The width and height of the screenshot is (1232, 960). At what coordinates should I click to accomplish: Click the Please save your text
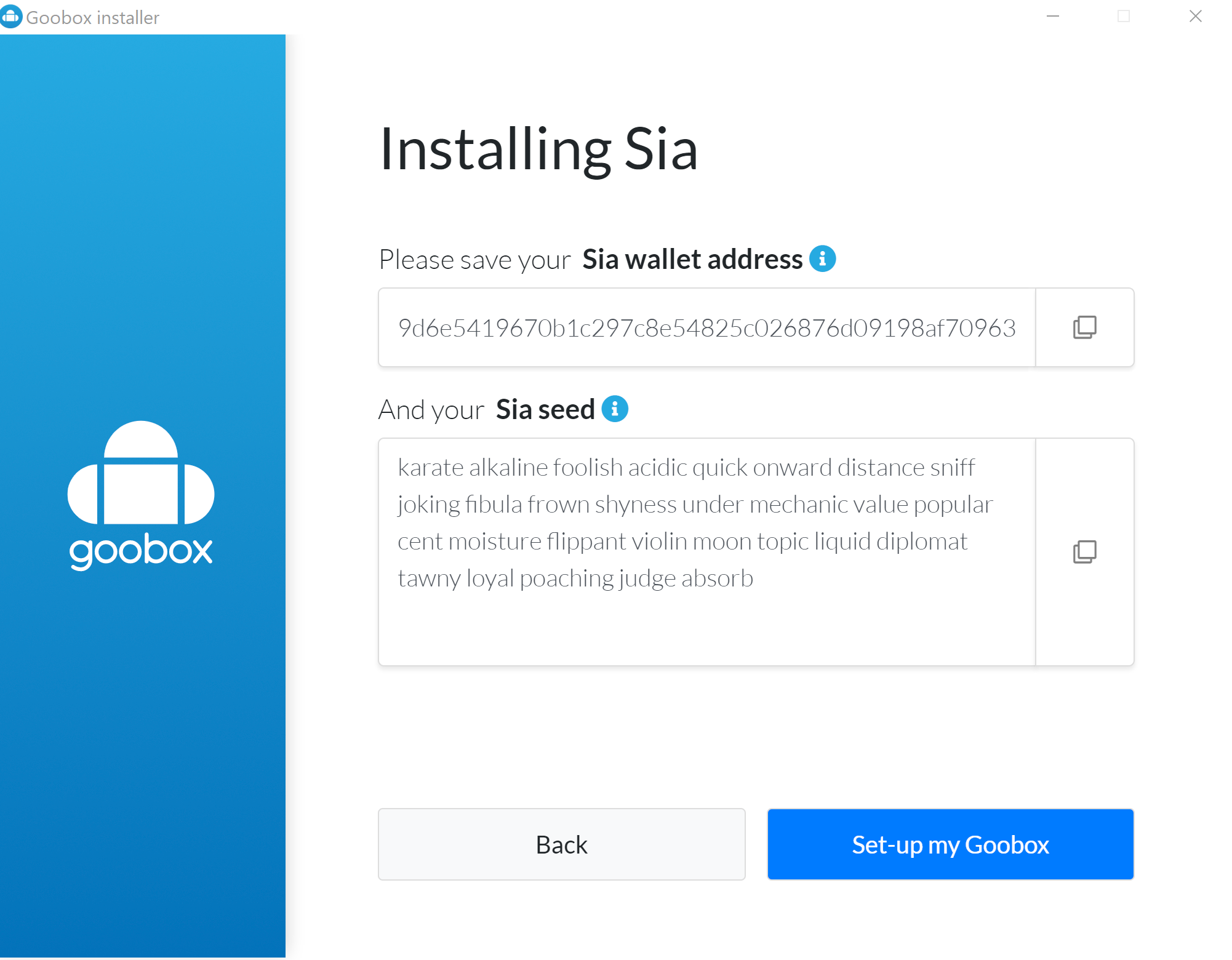click(x=474, y=260)
